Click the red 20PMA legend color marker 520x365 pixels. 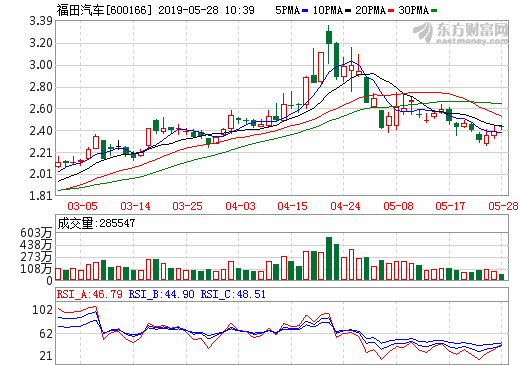click(x=391, y=11)
